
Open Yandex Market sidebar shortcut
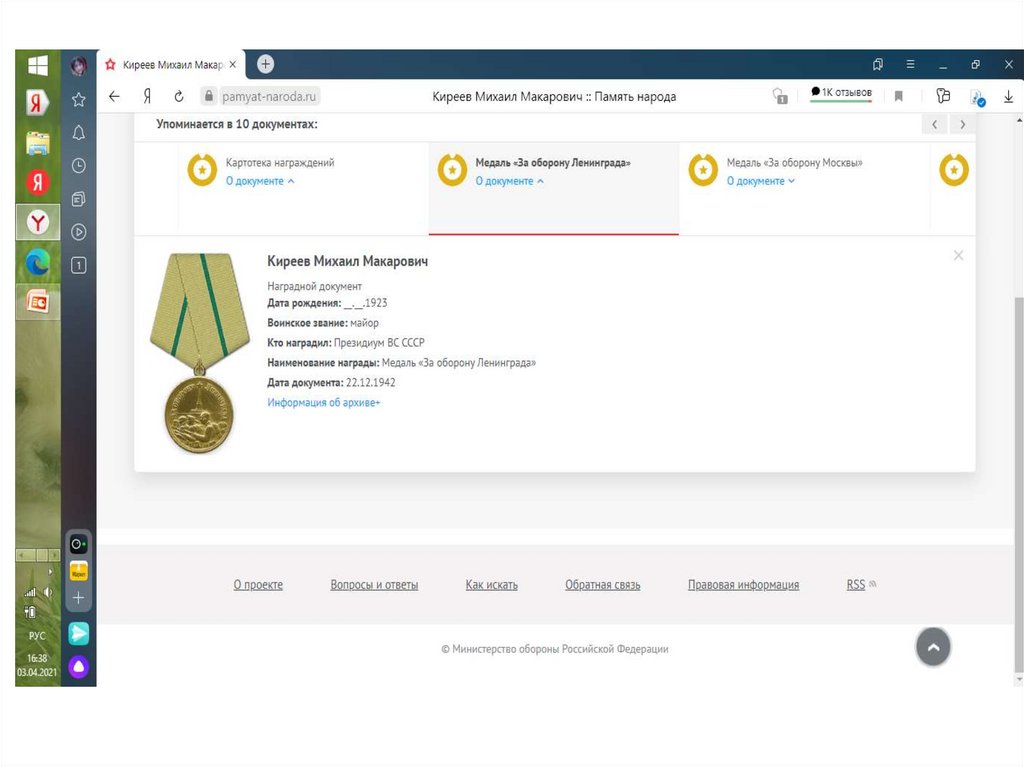[78, 571]
